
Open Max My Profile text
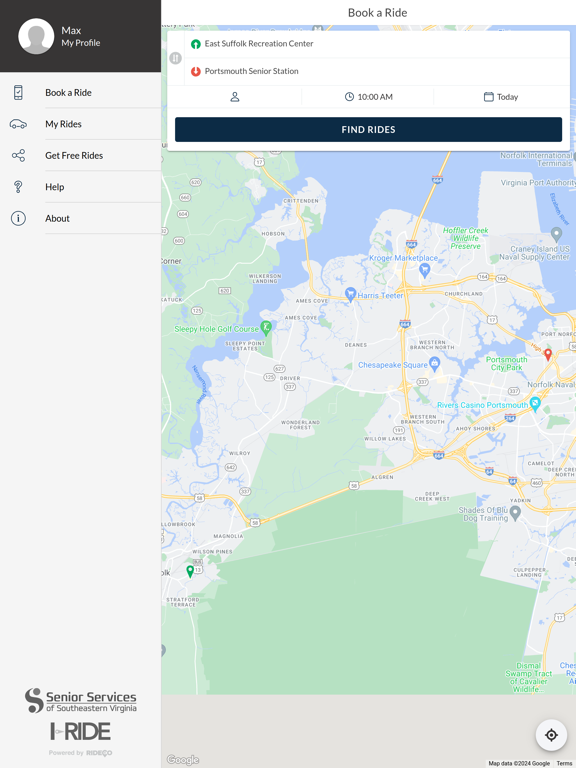(x=80, y=36)
